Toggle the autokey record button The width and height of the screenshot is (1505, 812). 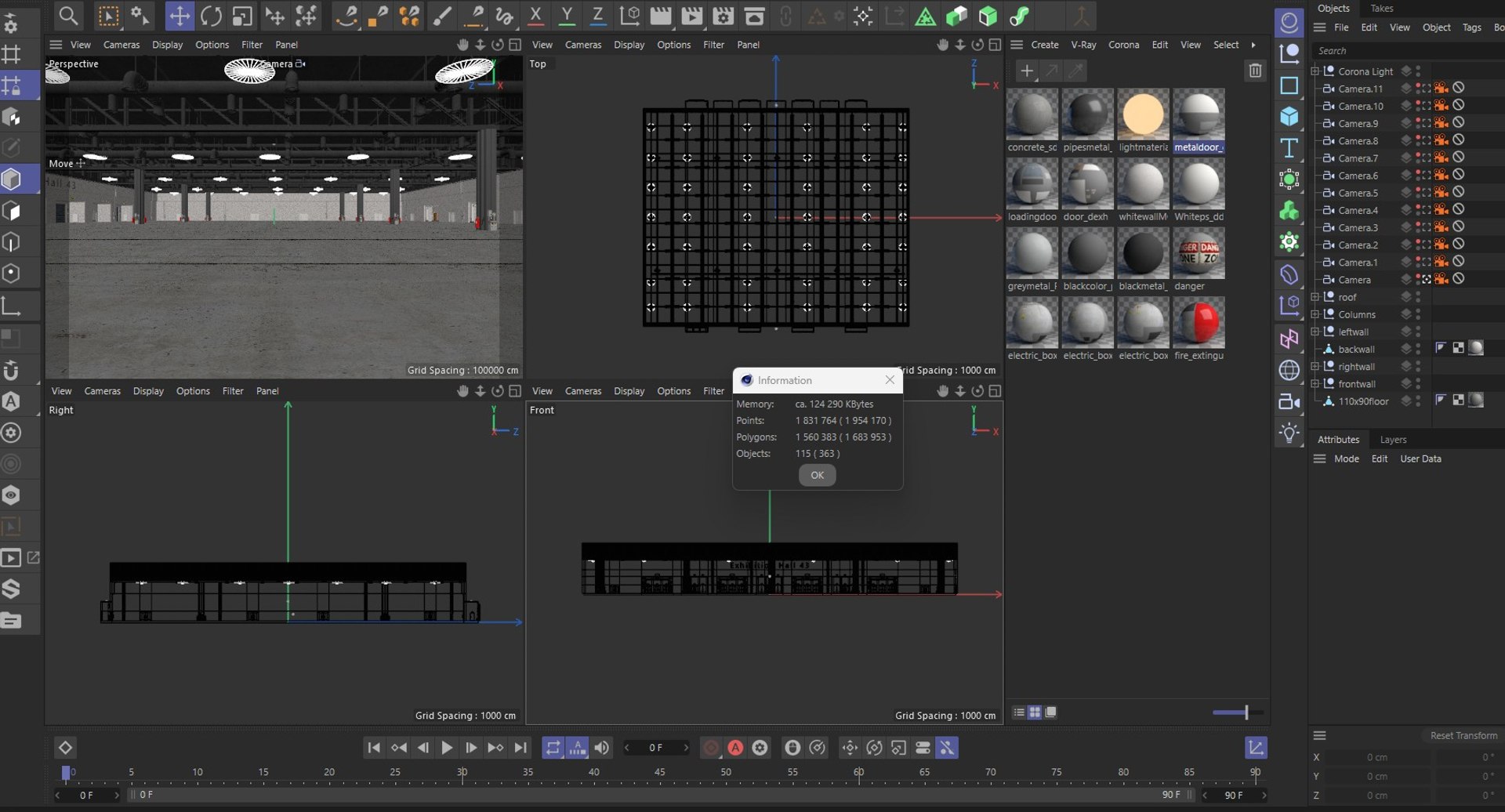point(735,748)
